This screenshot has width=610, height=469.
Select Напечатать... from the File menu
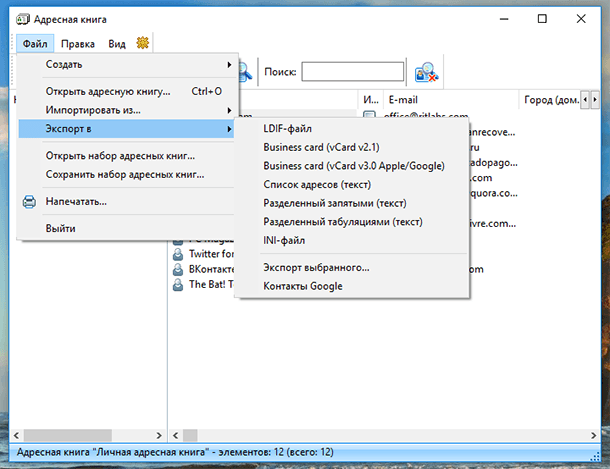pyautogui.click(x=126, y=201)
